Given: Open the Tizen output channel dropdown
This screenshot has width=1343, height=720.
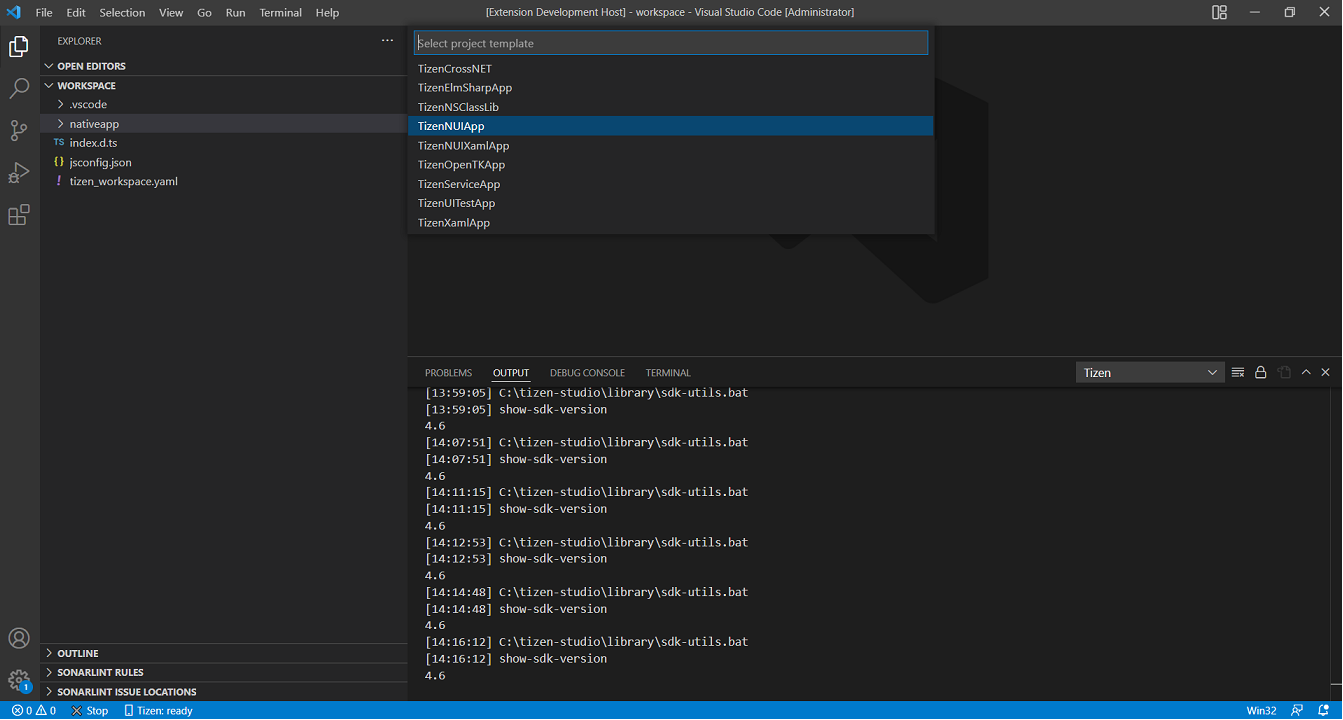Looking at the screenshot, I should pyautogui.click(x=1150, y=372).
